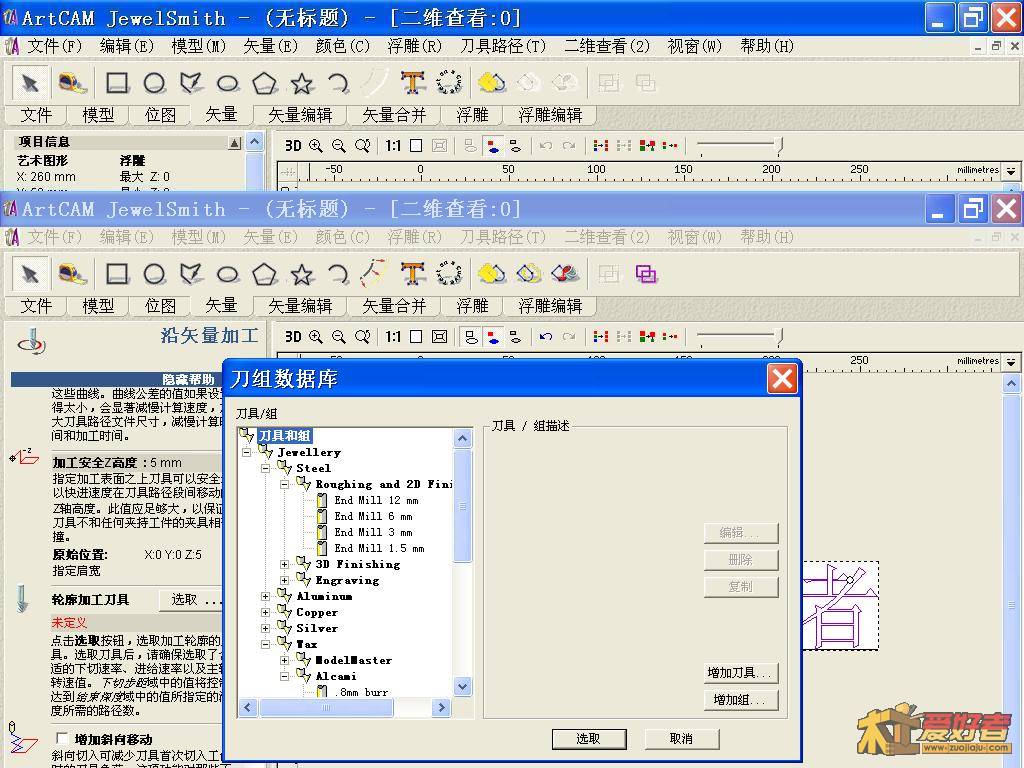Collapse 项目信息 panel in background window
The height and width of the screenshot is (768, 1024).
234,142
